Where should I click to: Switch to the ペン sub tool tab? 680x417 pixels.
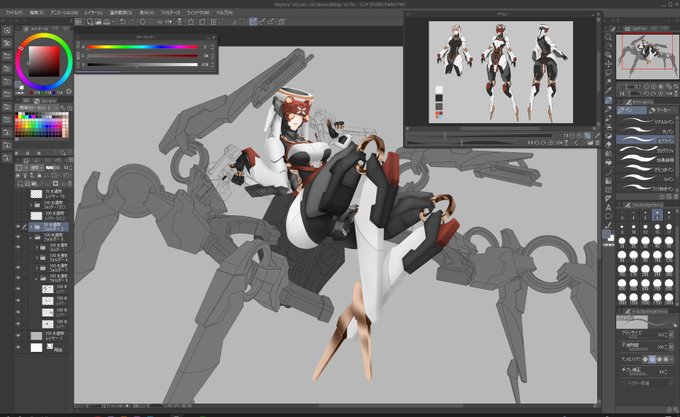tap(631, 110)
